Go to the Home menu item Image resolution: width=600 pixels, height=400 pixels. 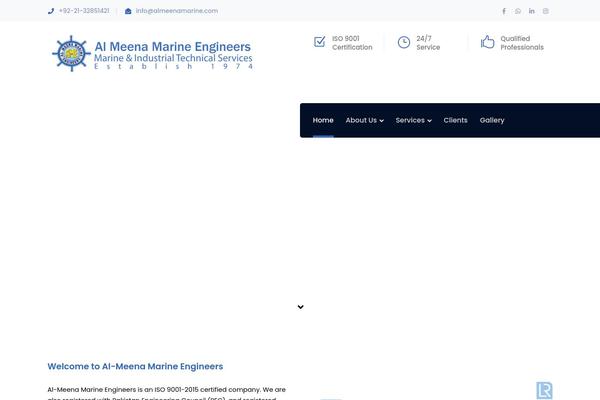click(x=323, y=120)
